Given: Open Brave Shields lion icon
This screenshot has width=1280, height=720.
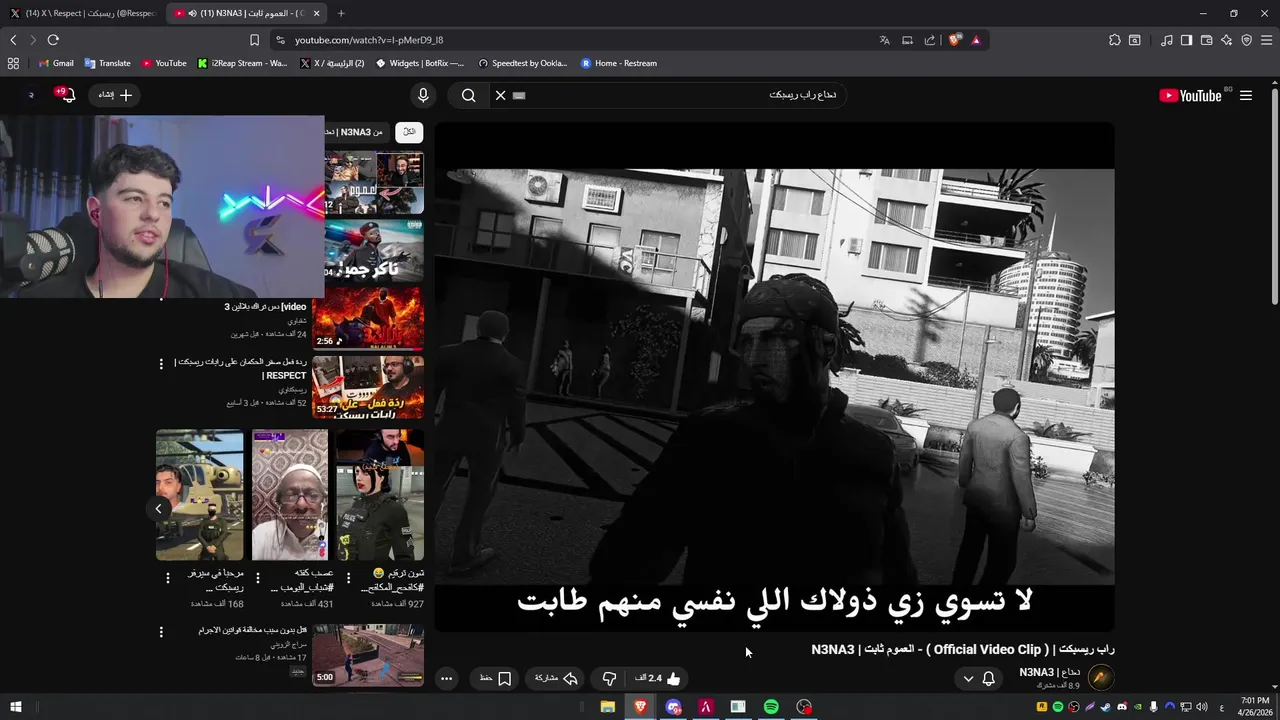Looking at the screenshot, I should pos(955,40).
